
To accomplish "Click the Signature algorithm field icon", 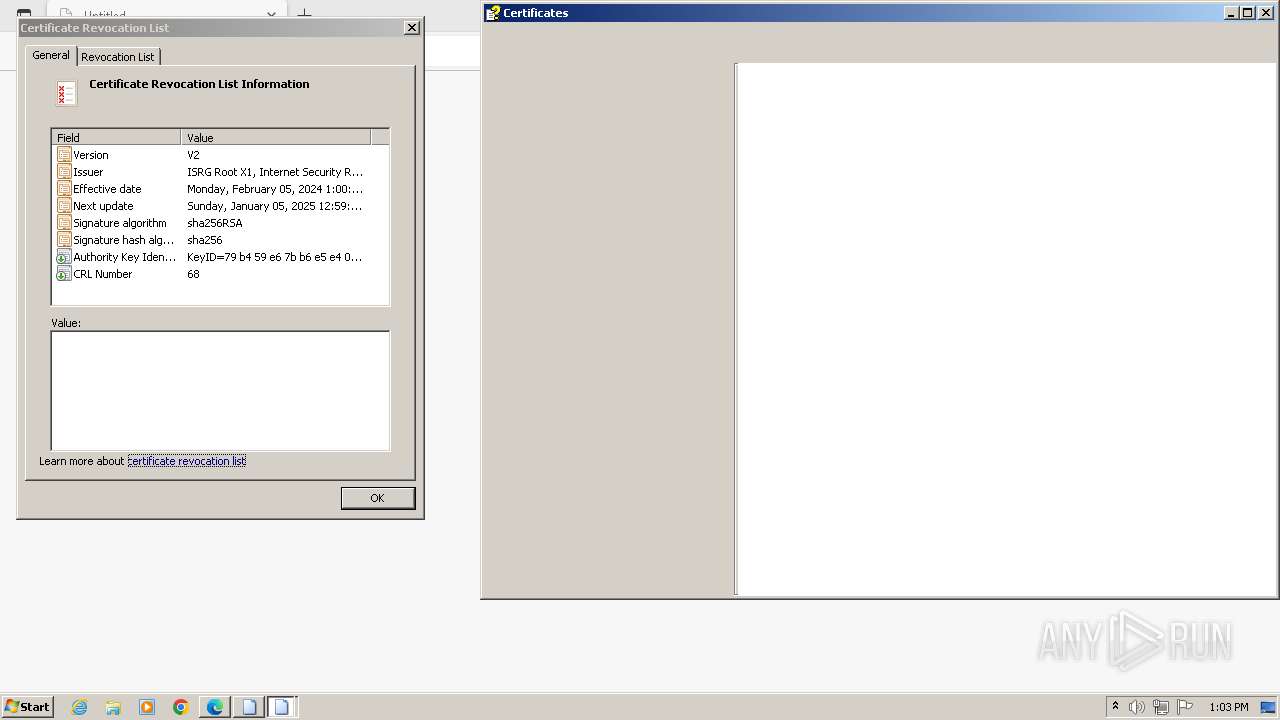I will 64,223.
